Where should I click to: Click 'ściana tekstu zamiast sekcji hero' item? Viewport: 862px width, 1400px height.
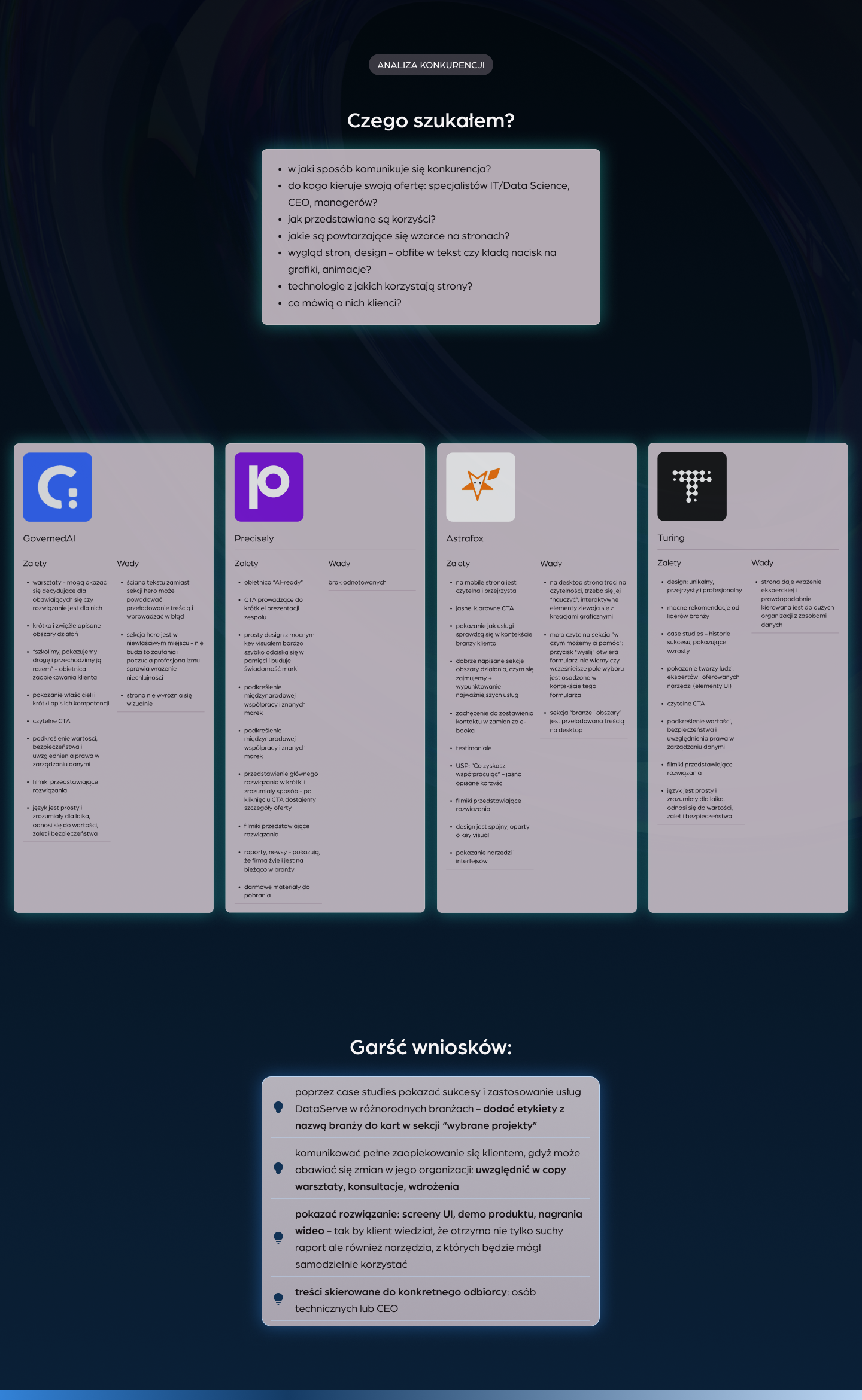(160, 599)
